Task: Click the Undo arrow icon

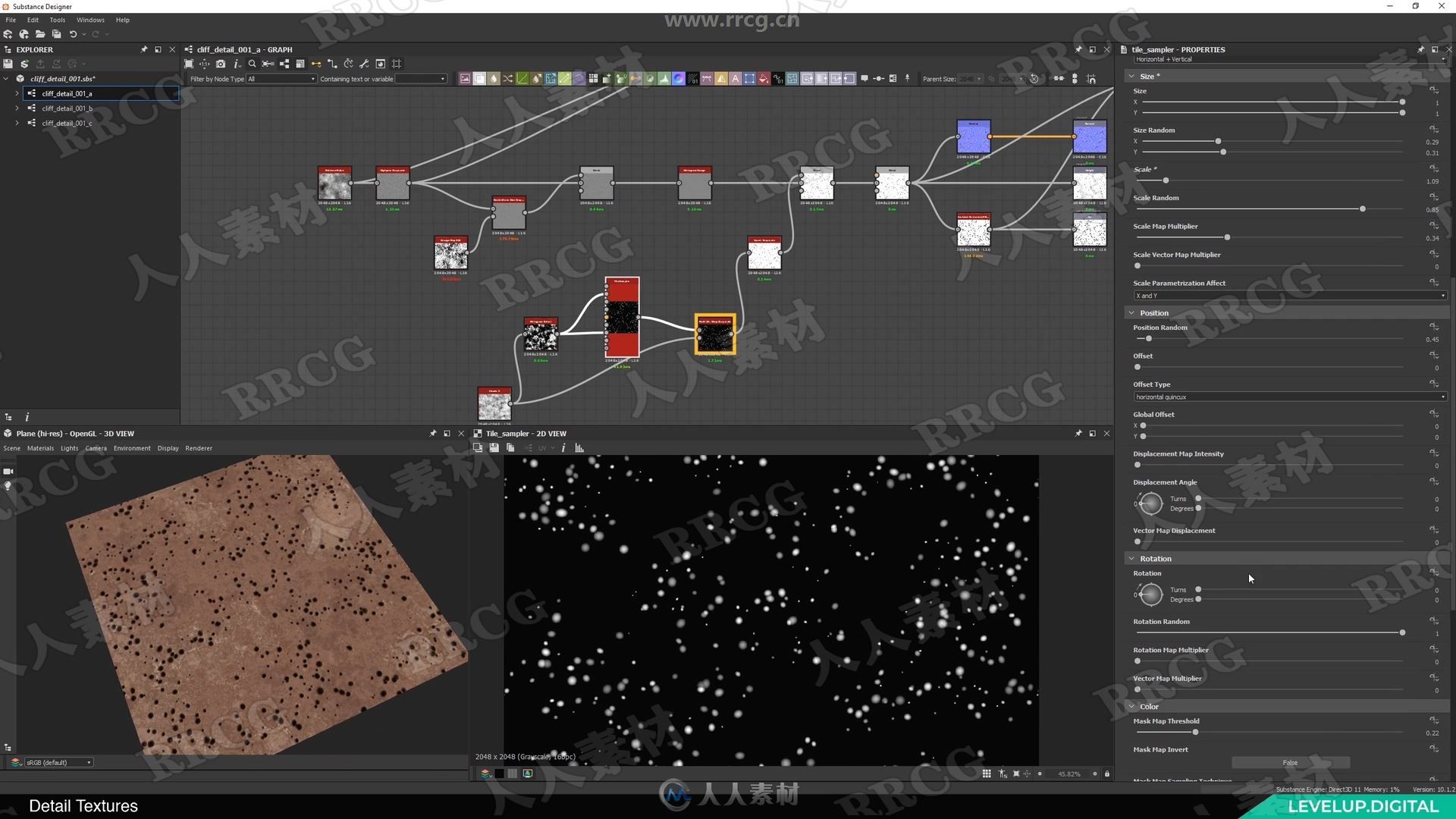Action: [x=73, y=34]
